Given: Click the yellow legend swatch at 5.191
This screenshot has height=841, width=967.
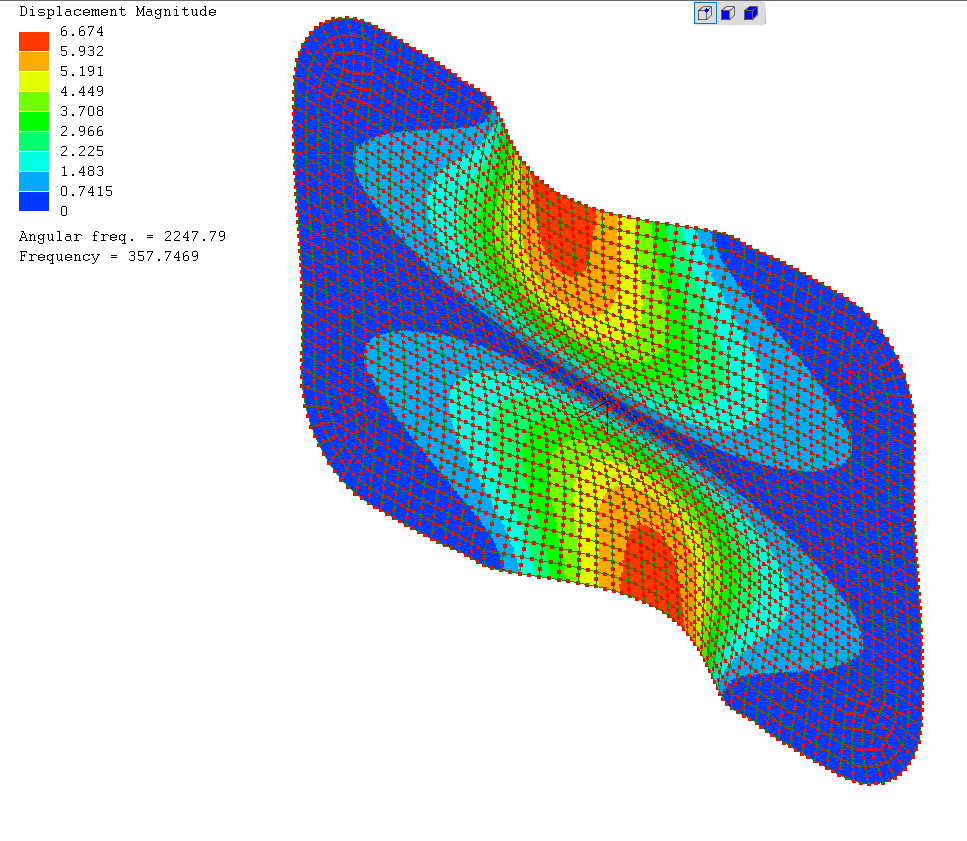Looking at the screenshot, I should 34,81.
